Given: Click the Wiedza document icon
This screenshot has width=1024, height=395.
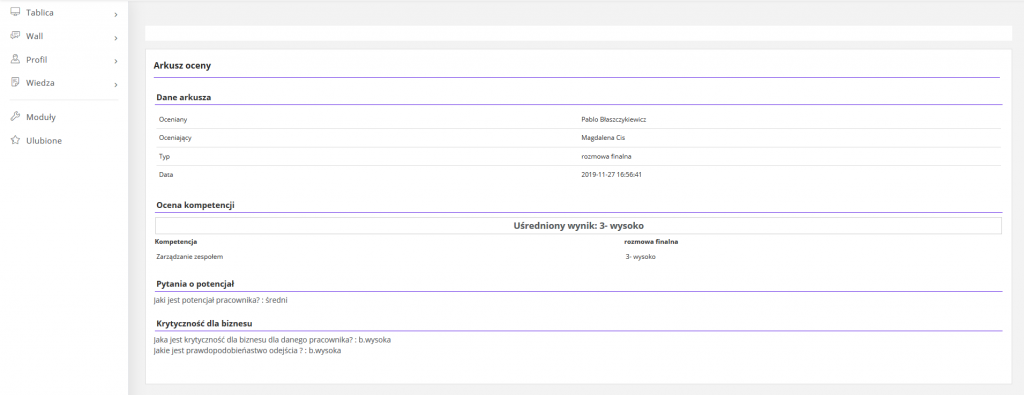Looking at the screenshot, I should tap(16, 83).
